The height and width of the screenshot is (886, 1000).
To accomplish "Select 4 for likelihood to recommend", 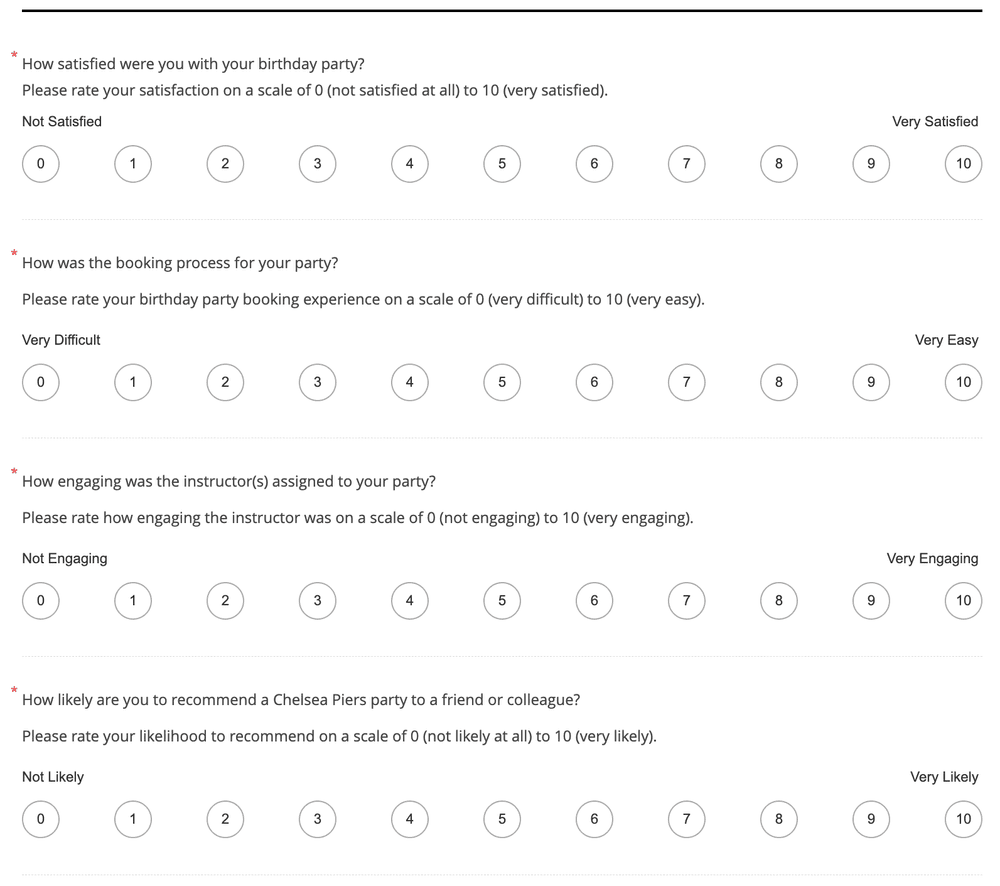I will tap(409, 819).
